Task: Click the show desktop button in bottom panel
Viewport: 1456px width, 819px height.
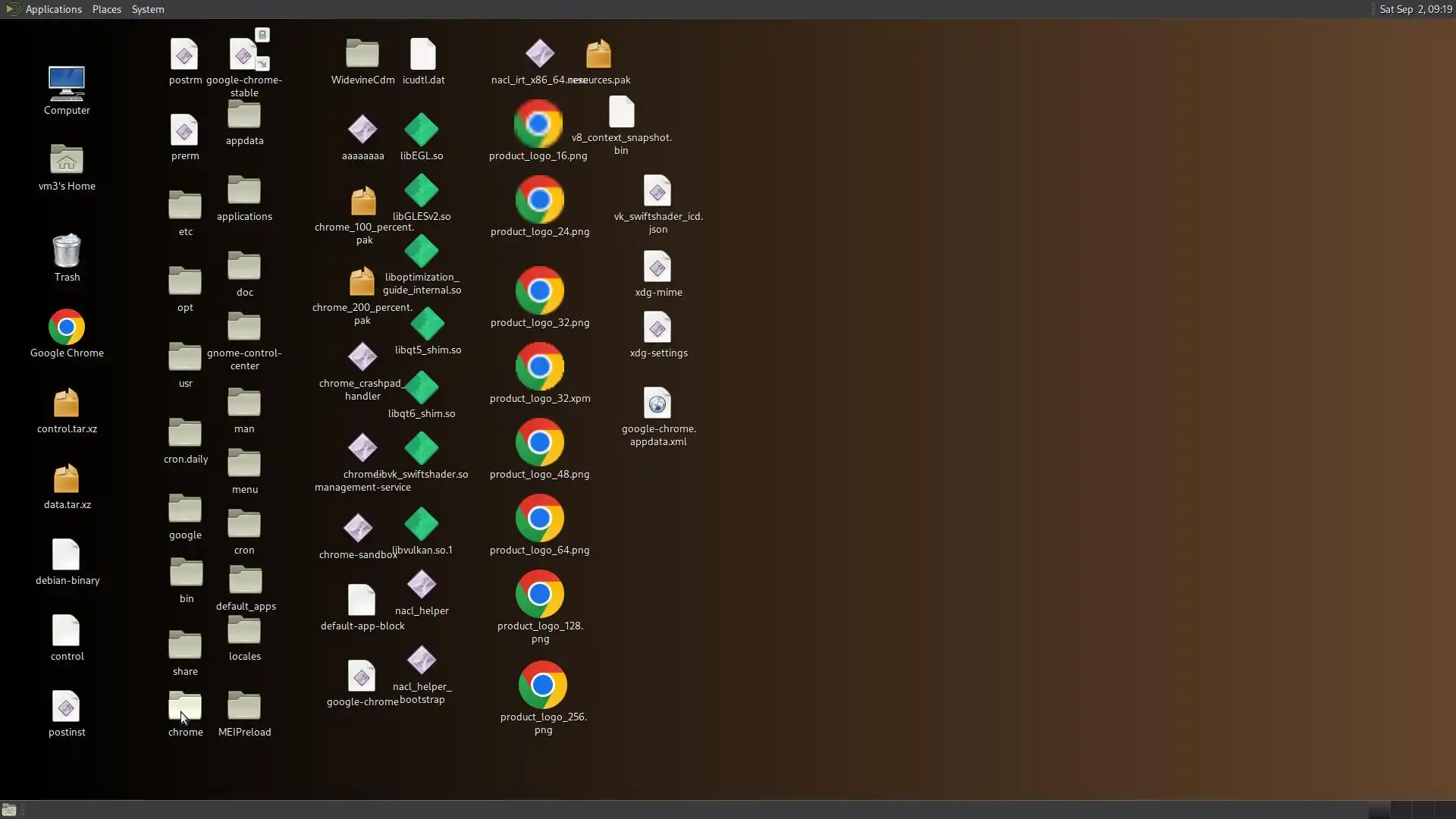Action: point(9,810)
